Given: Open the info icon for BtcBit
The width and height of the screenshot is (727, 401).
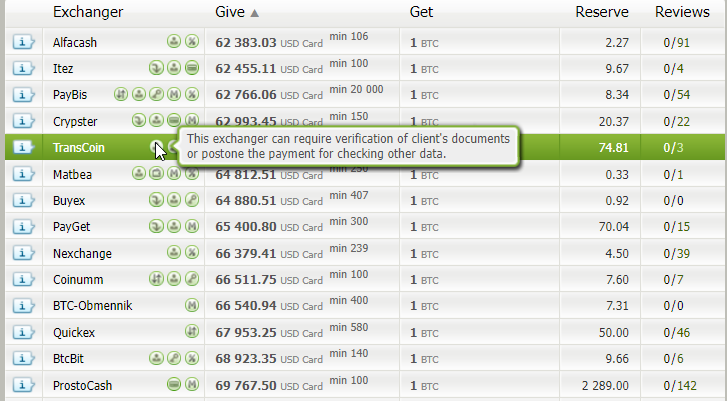Looking at the screenshot, I should [23, 358].
